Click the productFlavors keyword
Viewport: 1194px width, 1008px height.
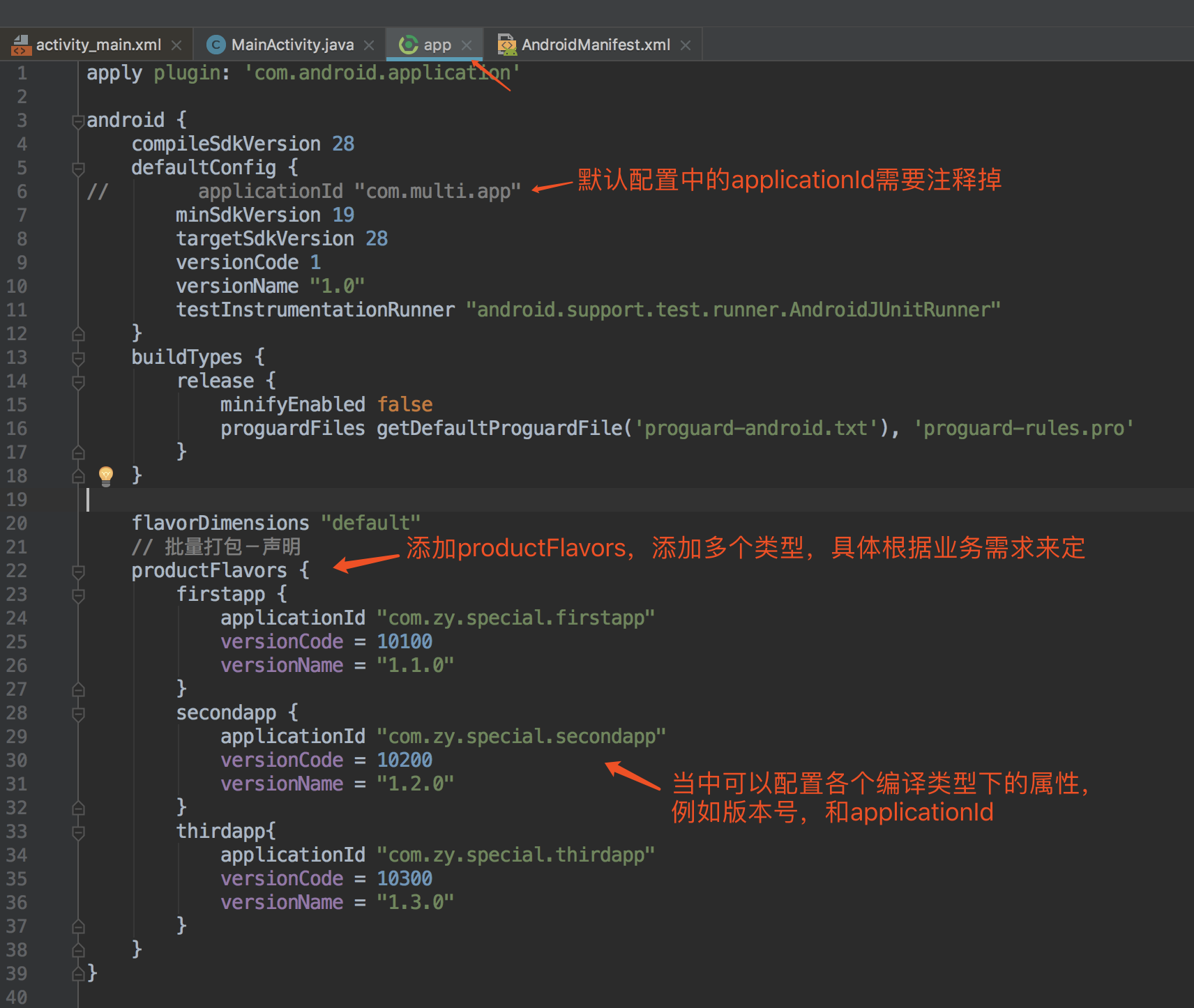[x=209, y=571]
